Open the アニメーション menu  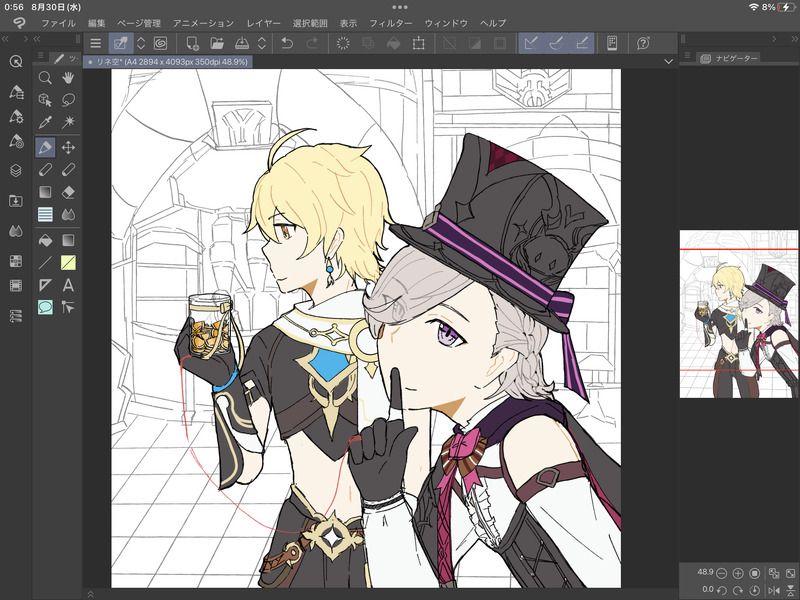[x=203, y=23]
